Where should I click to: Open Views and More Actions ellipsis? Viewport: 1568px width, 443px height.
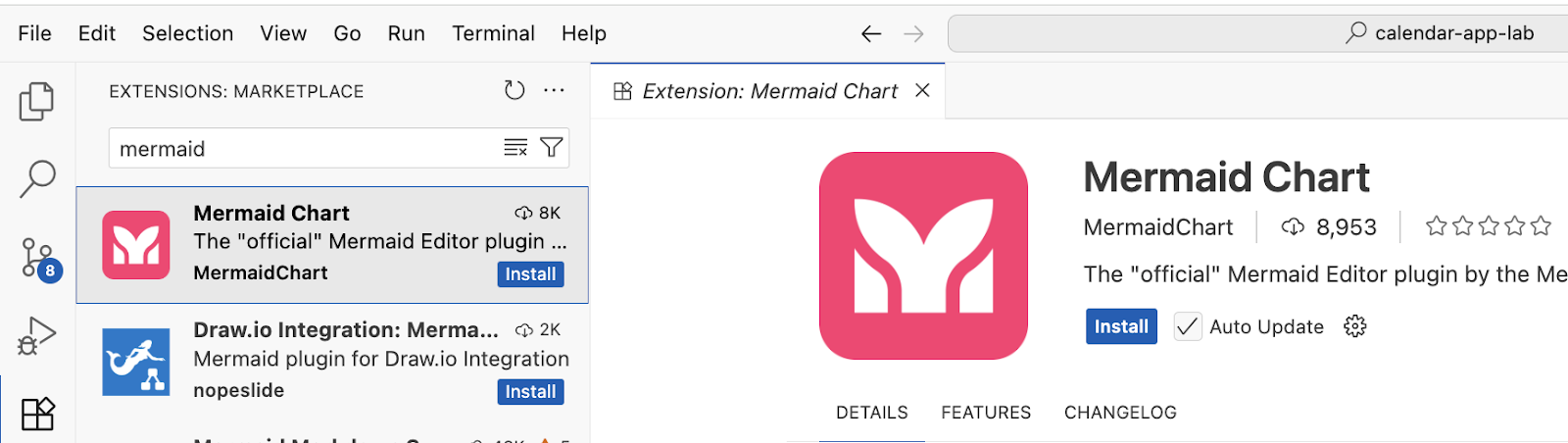click(555, 91)
